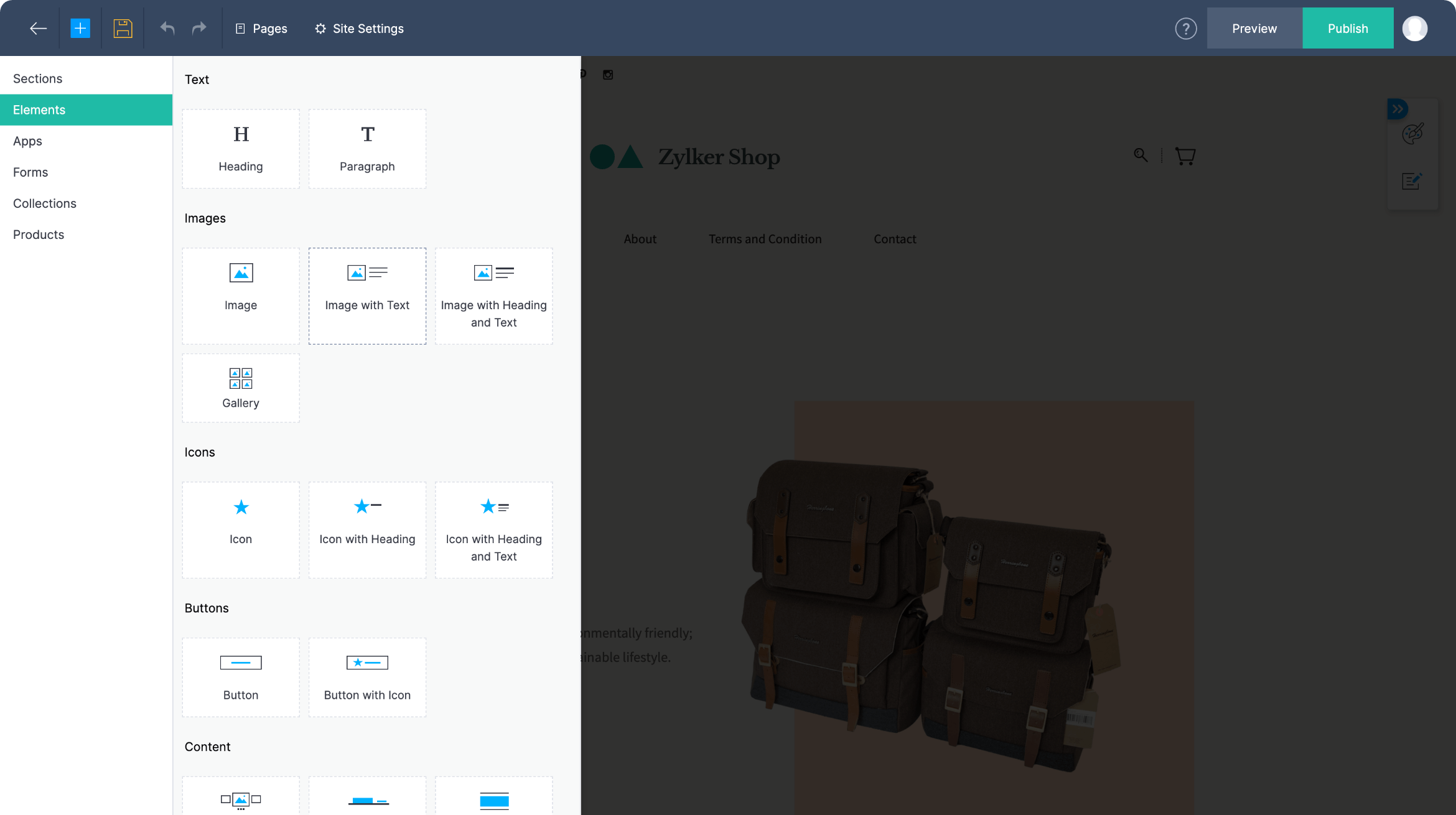Click the back arrow icon

click(38, 28)
